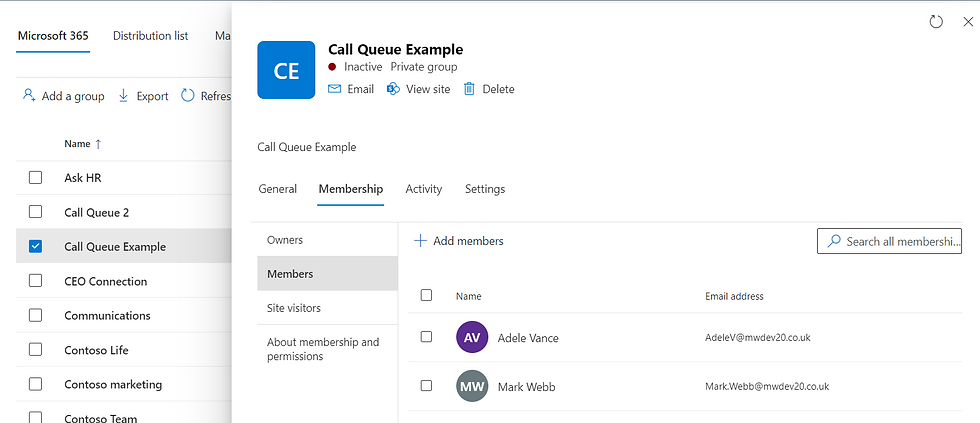Viewport: 980px width, 423px height.
Task: Open the General tab
Action: click(278, 189)
